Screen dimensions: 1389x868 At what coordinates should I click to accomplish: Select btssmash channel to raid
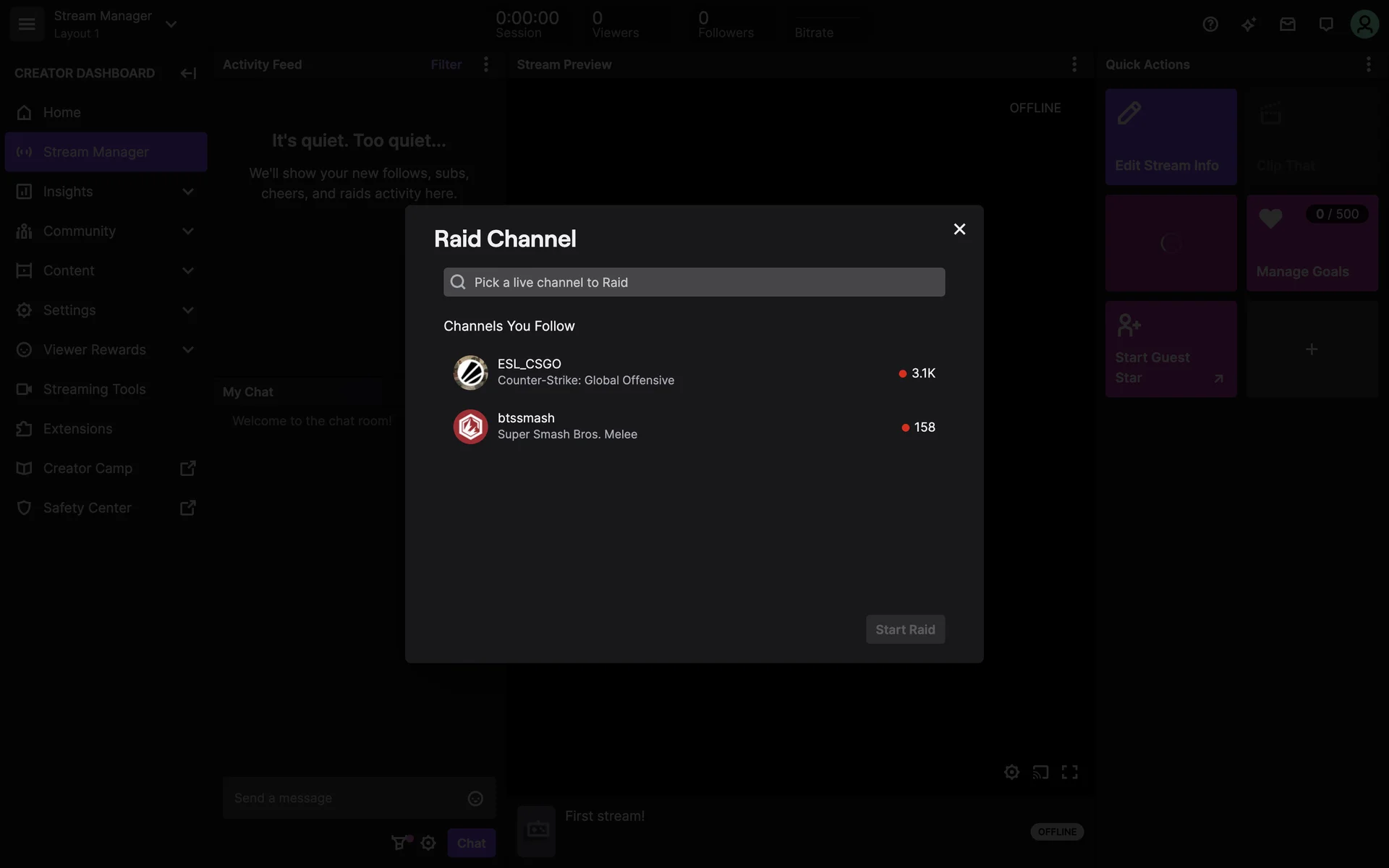tap(693, 427)
